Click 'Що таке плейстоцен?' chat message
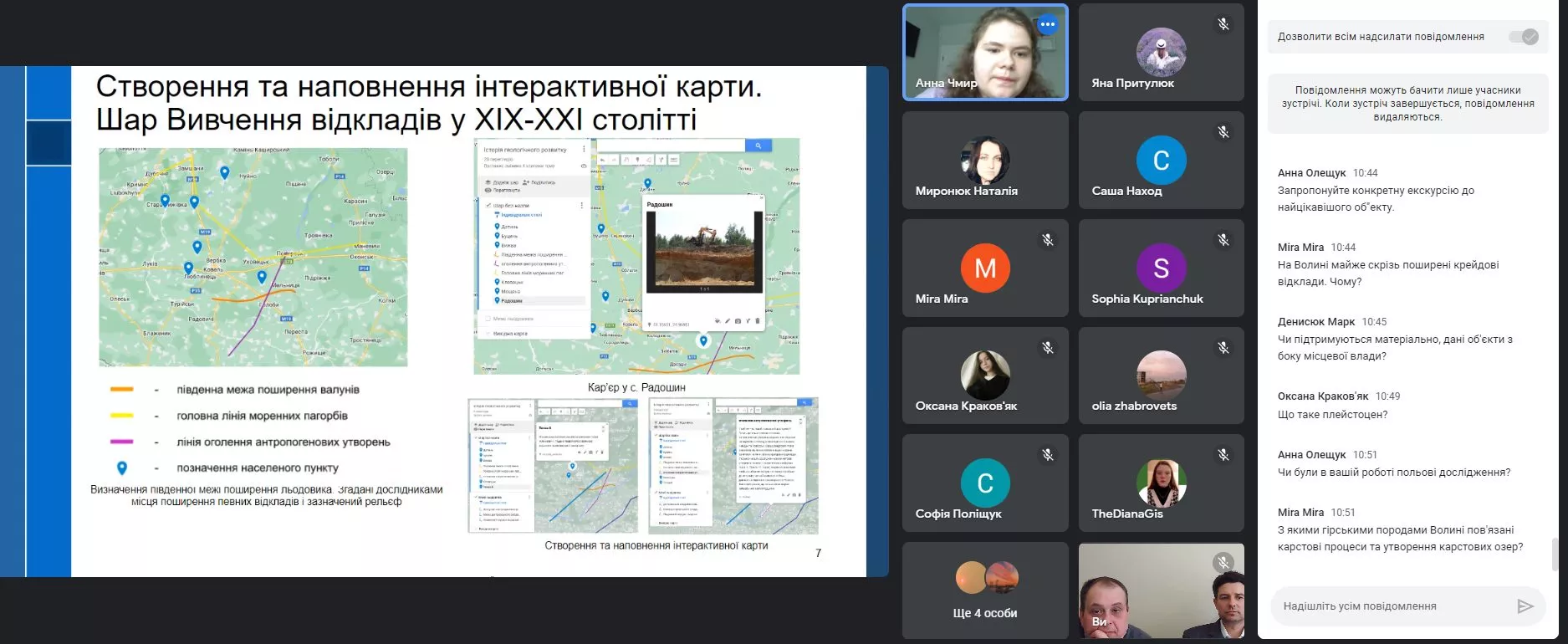The image size is (1568, 644). [x=1332, y=415]
